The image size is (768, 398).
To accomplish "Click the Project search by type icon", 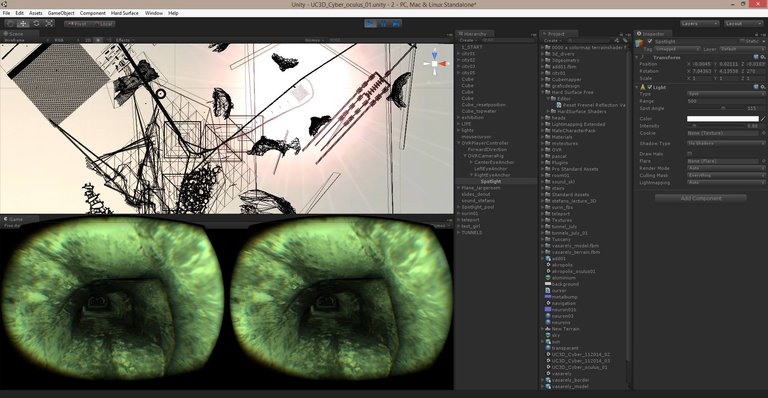I will 617,40.
